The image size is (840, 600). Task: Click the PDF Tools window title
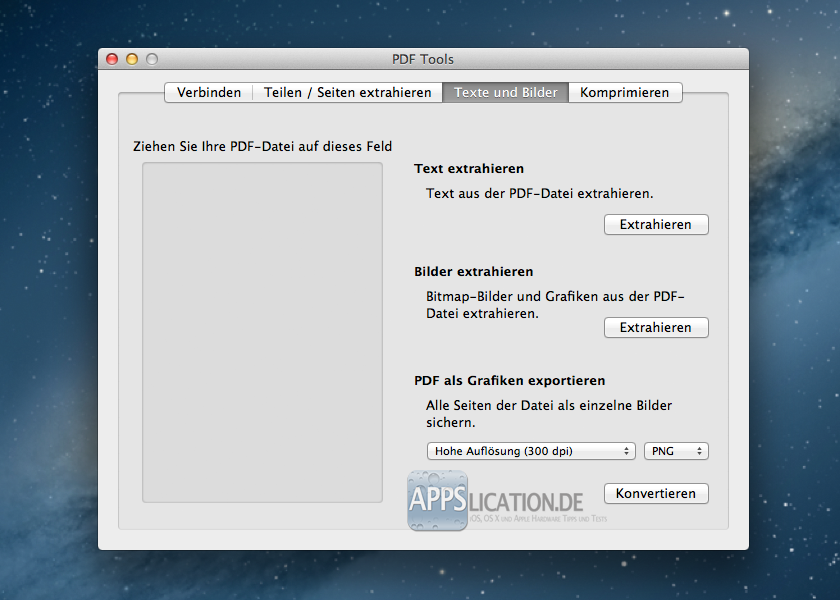pyautogui.click(x=423, y=59)
